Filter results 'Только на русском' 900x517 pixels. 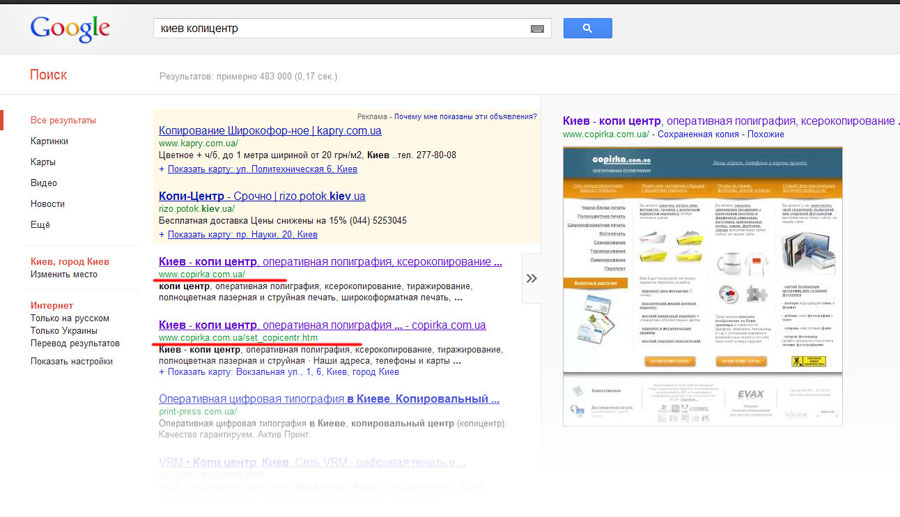coord(69,318)
